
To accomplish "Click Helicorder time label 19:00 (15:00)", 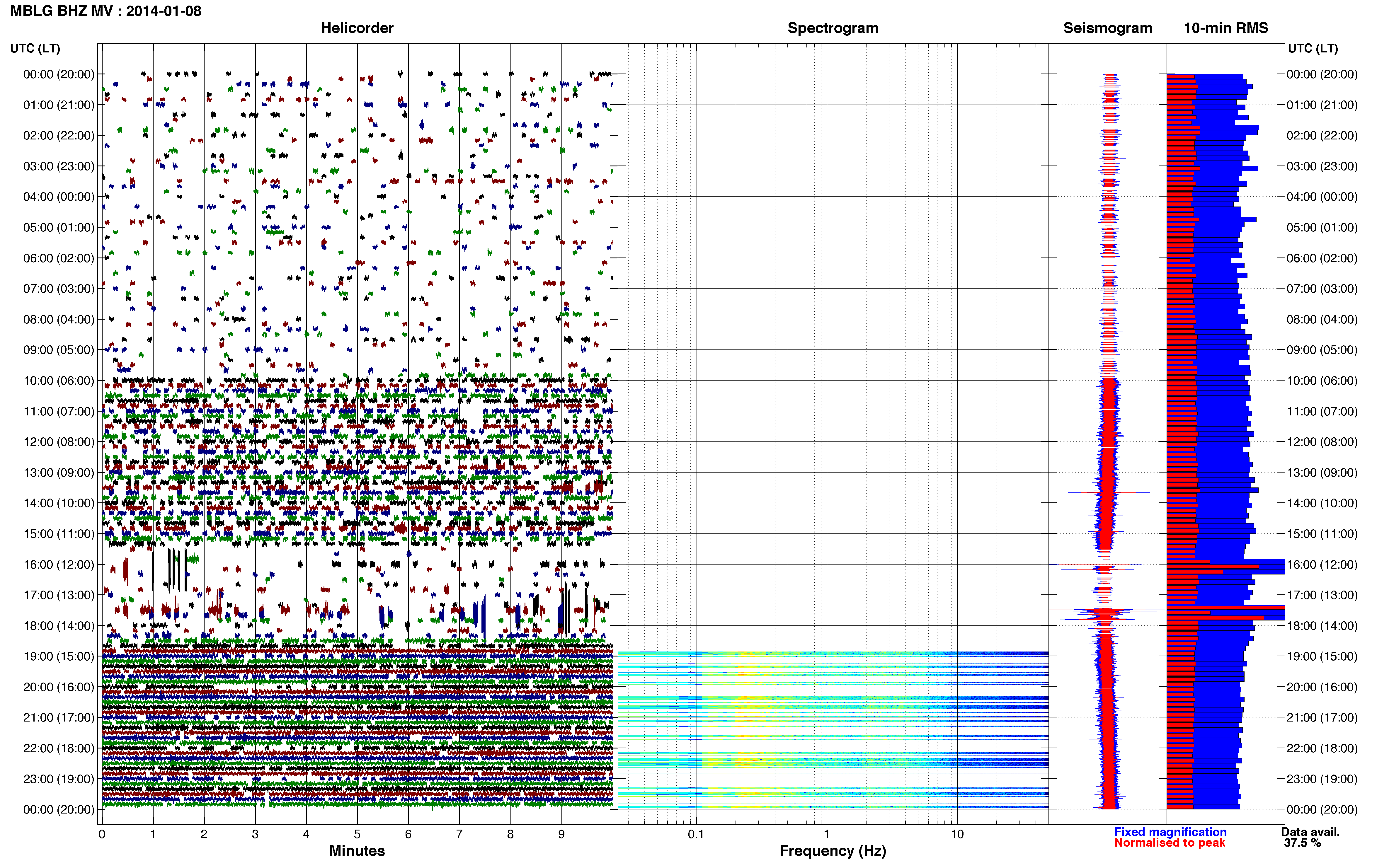I will coord(59,656).
